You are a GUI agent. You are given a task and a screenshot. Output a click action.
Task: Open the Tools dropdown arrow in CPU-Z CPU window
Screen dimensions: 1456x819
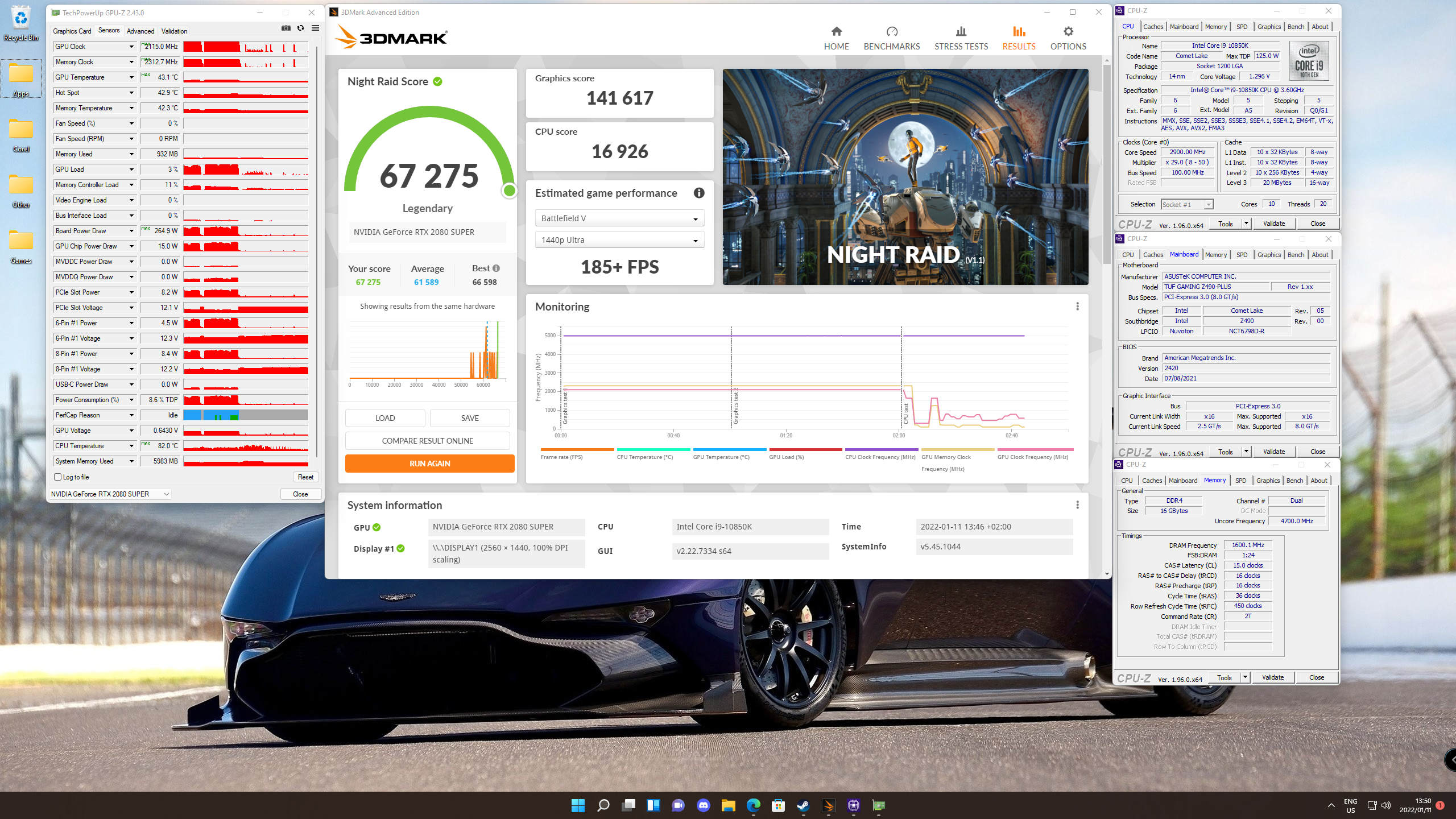point(1246,224)
